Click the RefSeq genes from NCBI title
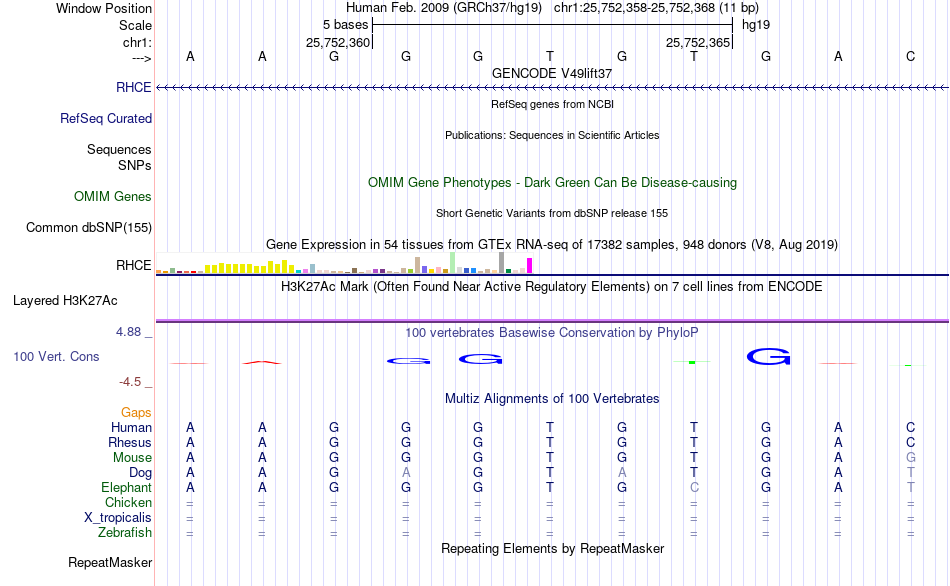Image resolution: width=950 pixels, height=586 pixels. click(552, 104)
